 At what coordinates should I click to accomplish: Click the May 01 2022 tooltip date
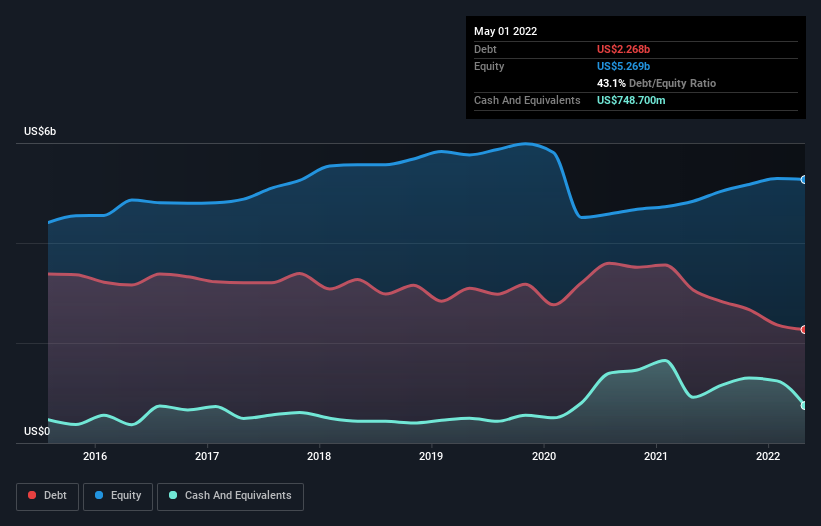pos(505,31)
